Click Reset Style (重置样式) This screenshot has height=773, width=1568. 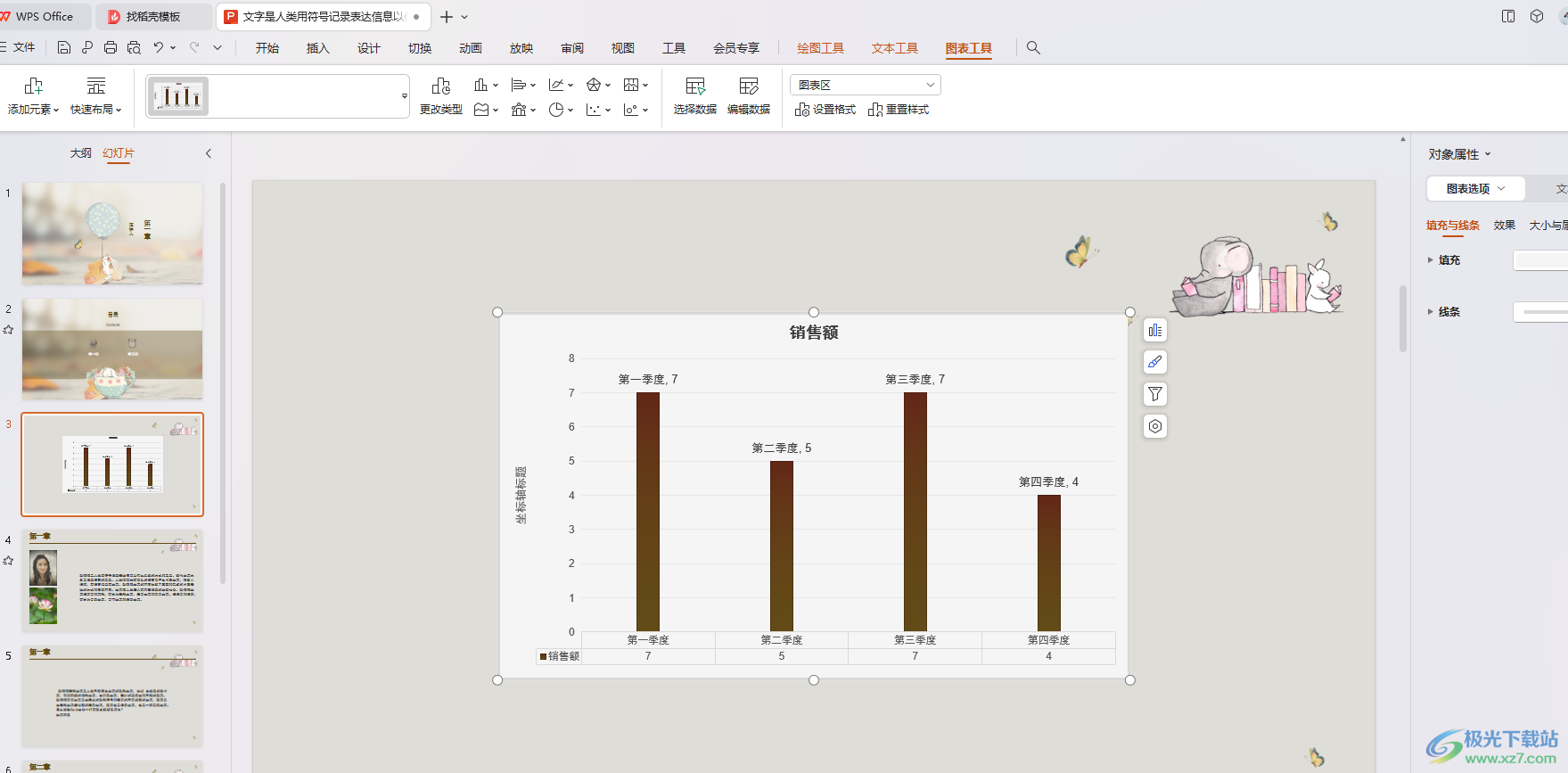[x=899, y=110]
